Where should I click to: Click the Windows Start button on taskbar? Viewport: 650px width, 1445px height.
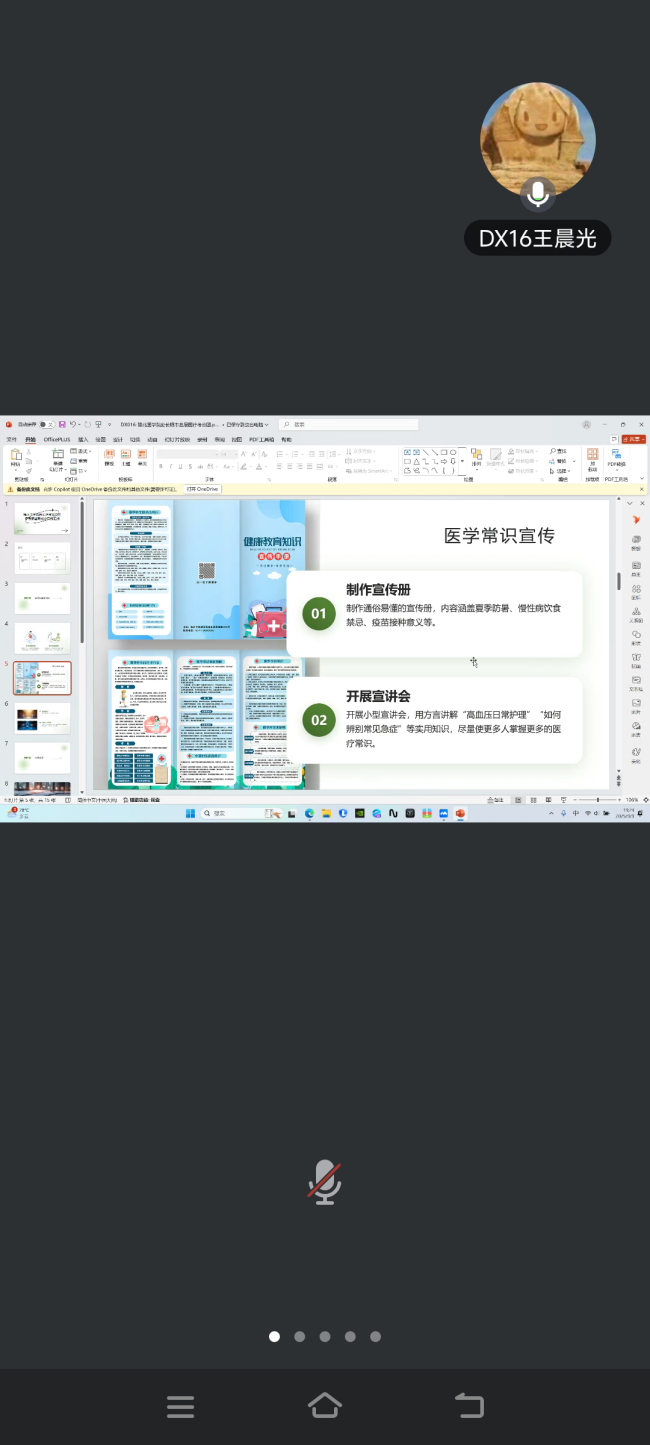click(191, 814)
